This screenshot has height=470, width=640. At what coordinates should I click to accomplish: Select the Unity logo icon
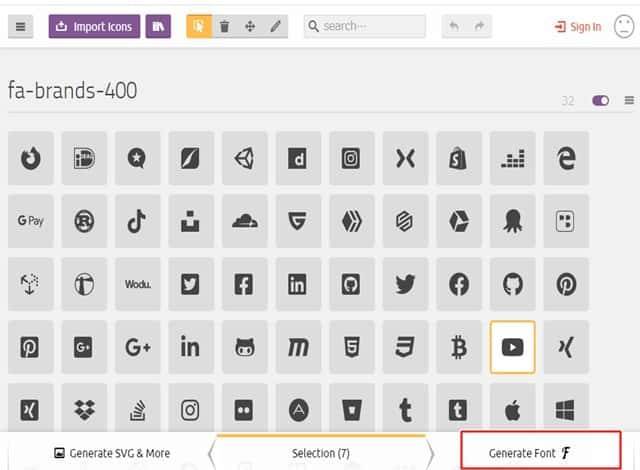(245, 158)
